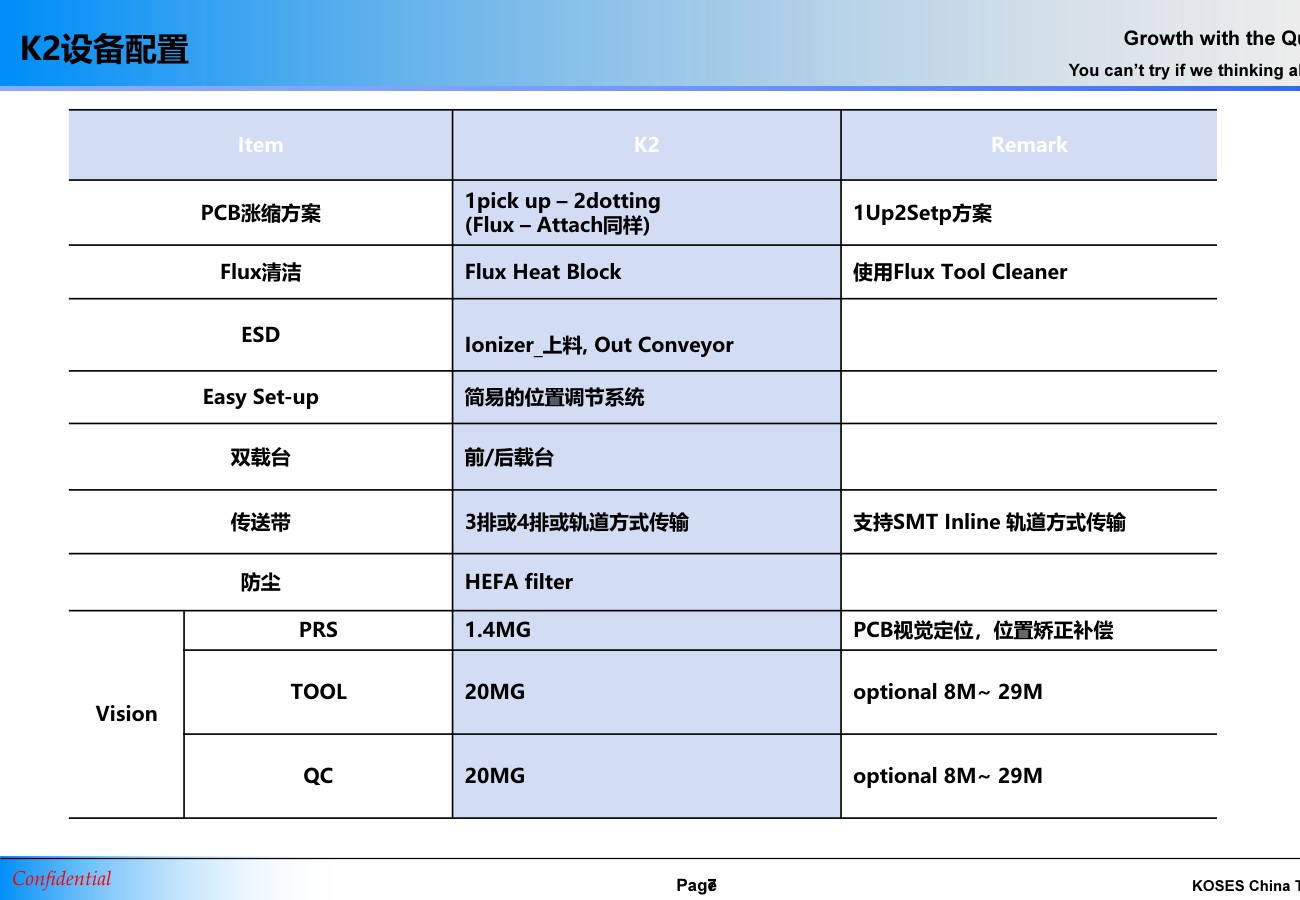The height and width of the screenshot is (900, 1300).
Task: Click the Flux Heat Block cell
Action: [x=543, y=272]
